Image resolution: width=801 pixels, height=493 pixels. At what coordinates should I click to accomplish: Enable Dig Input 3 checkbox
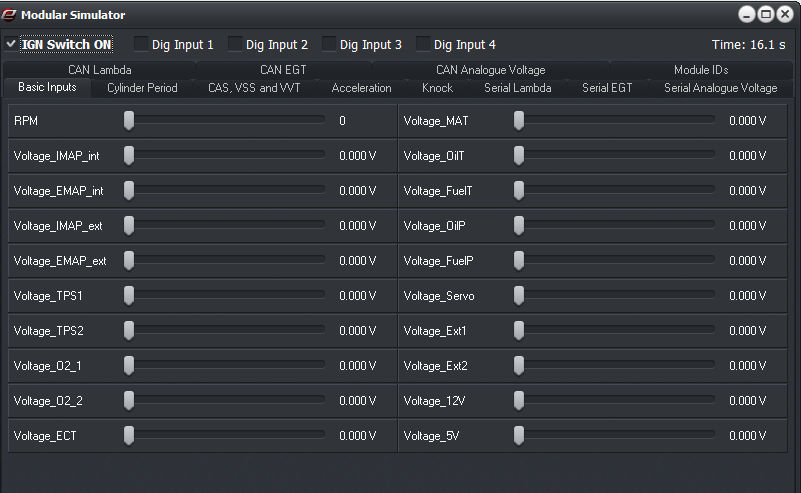click(328, 44)
